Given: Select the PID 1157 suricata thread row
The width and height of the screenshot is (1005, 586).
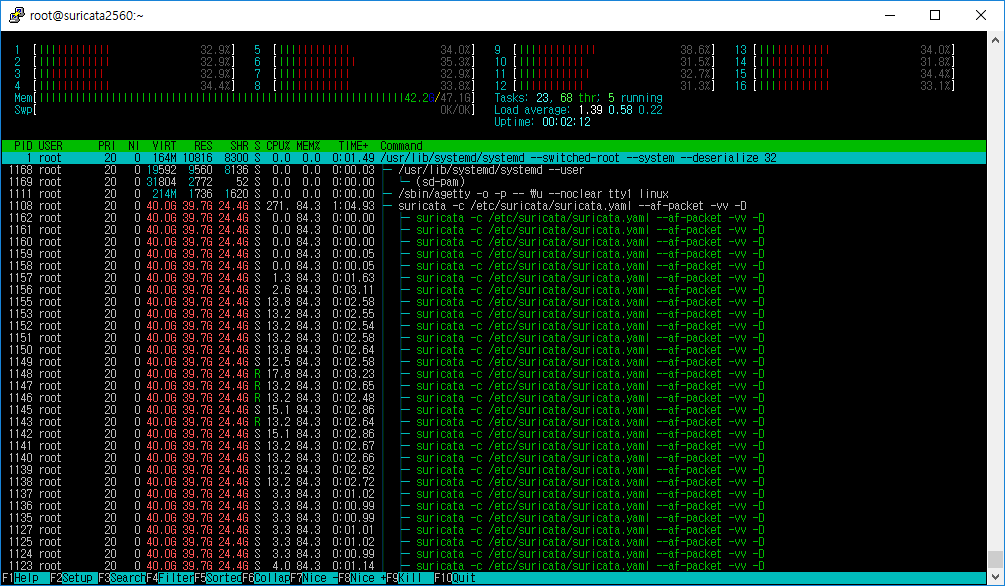Looking at the screenshot, I should coord(494,278).
